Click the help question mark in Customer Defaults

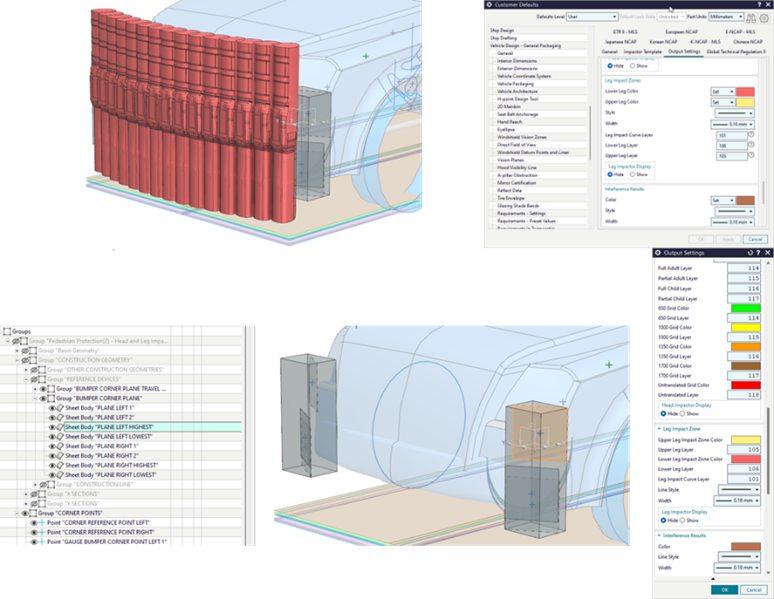[757, 4]
